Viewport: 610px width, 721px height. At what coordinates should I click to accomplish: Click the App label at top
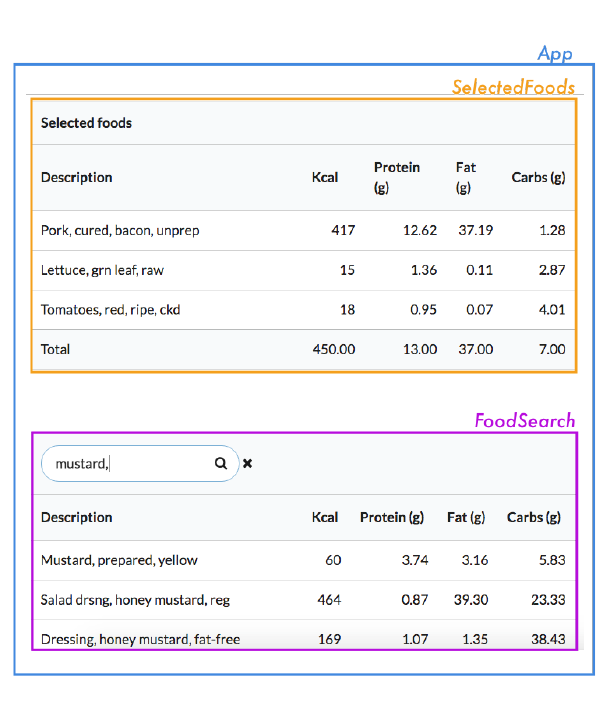point(555,53)
